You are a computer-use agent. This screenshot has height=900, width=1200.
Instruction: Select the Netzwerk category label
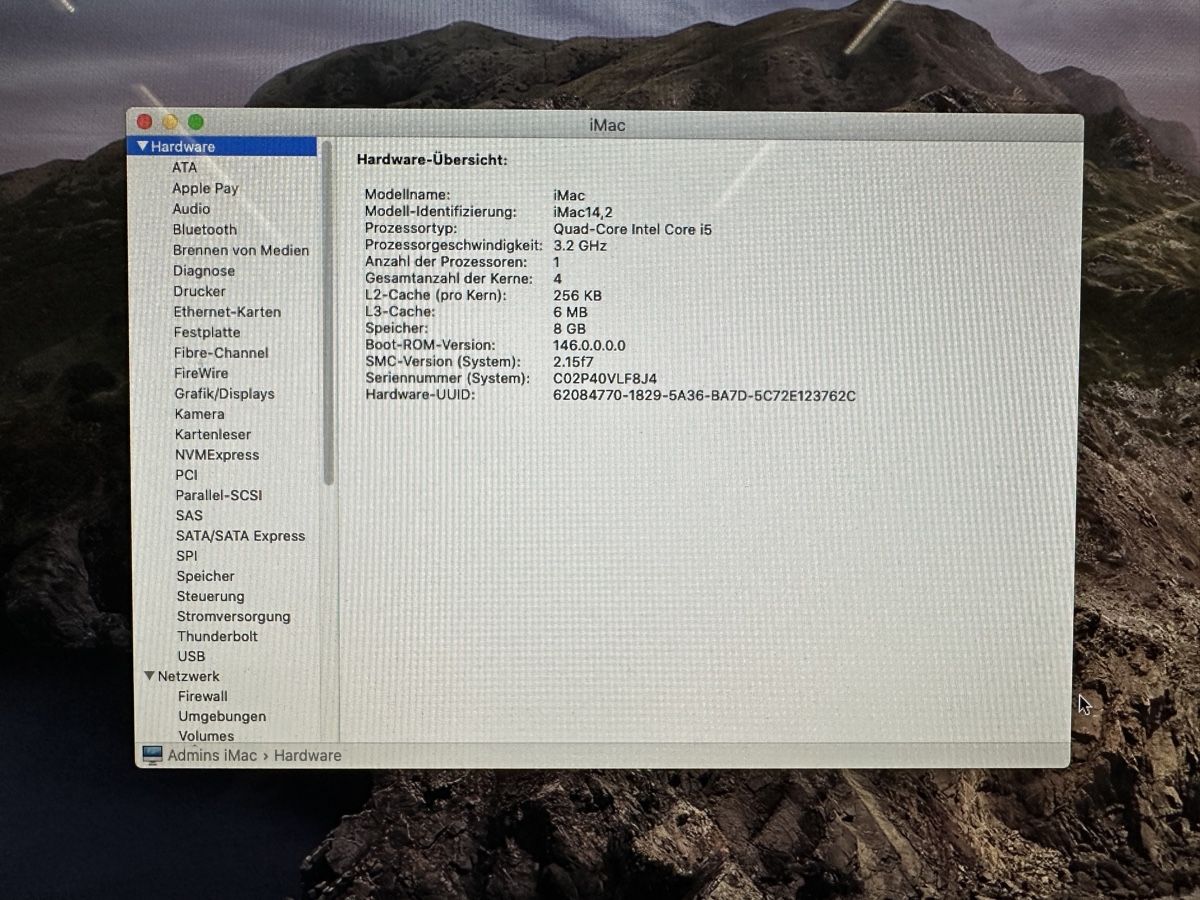tap(188, 676)
